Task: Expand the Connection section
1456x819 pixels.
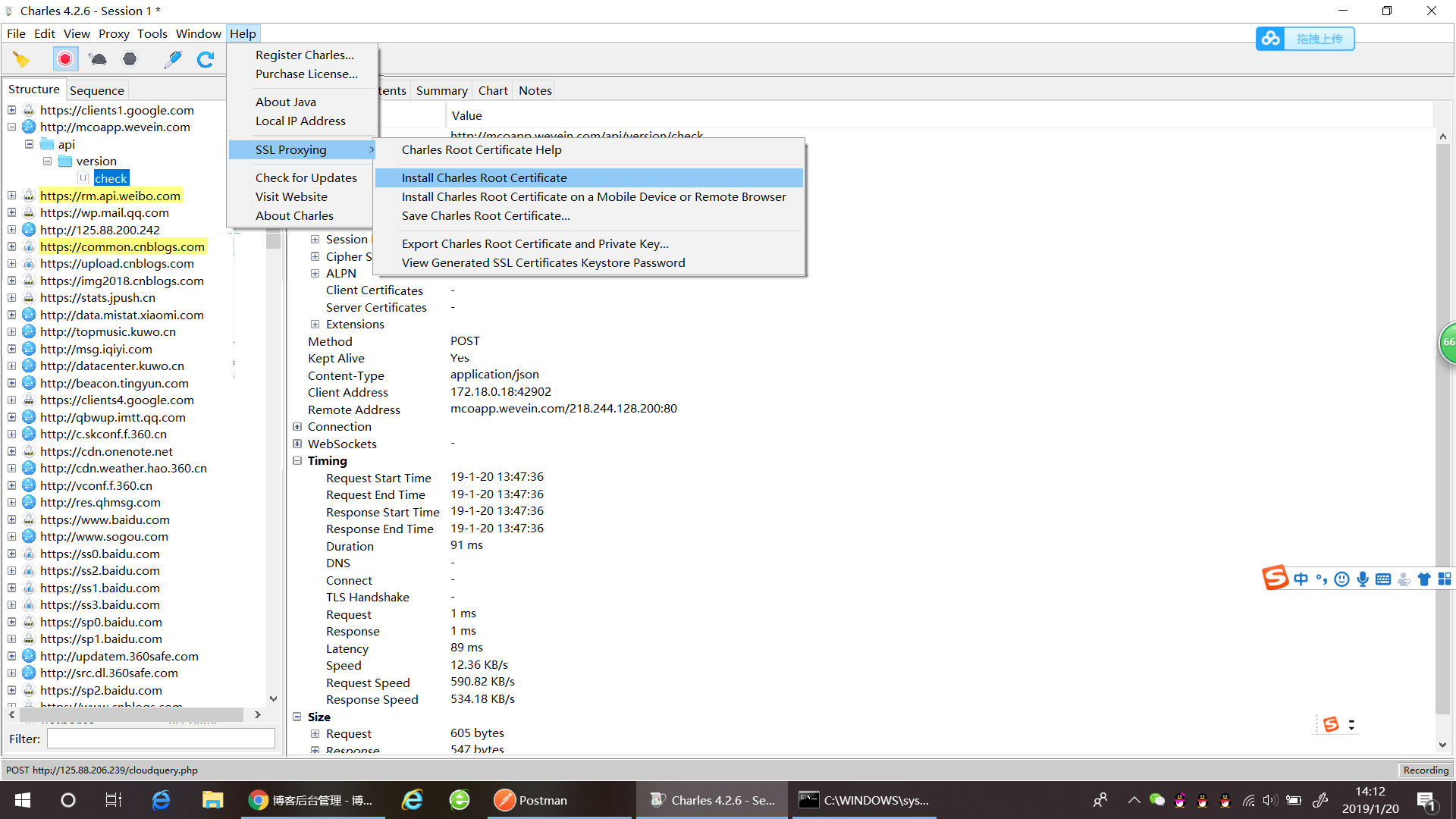Action: coord(297,426)
